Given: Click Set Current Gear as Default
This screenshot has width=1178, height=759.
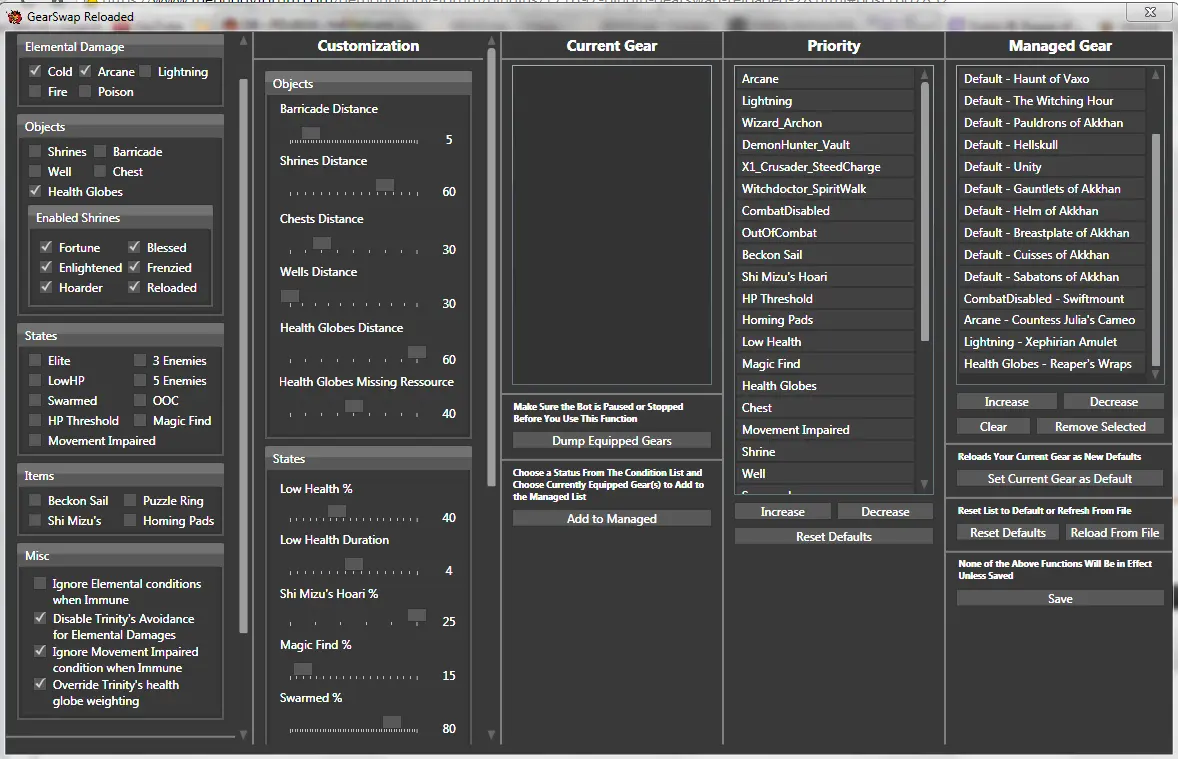Looking at the screenshot, I should [1059, 478].
